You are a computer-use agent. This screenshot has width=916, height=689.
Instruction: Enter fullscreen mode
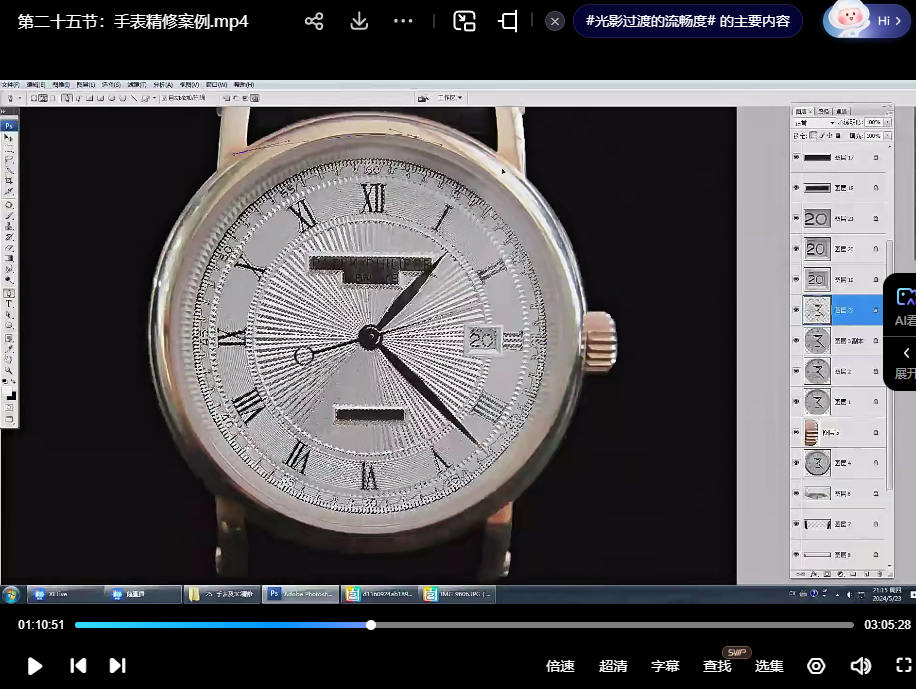tap(903, 666)
